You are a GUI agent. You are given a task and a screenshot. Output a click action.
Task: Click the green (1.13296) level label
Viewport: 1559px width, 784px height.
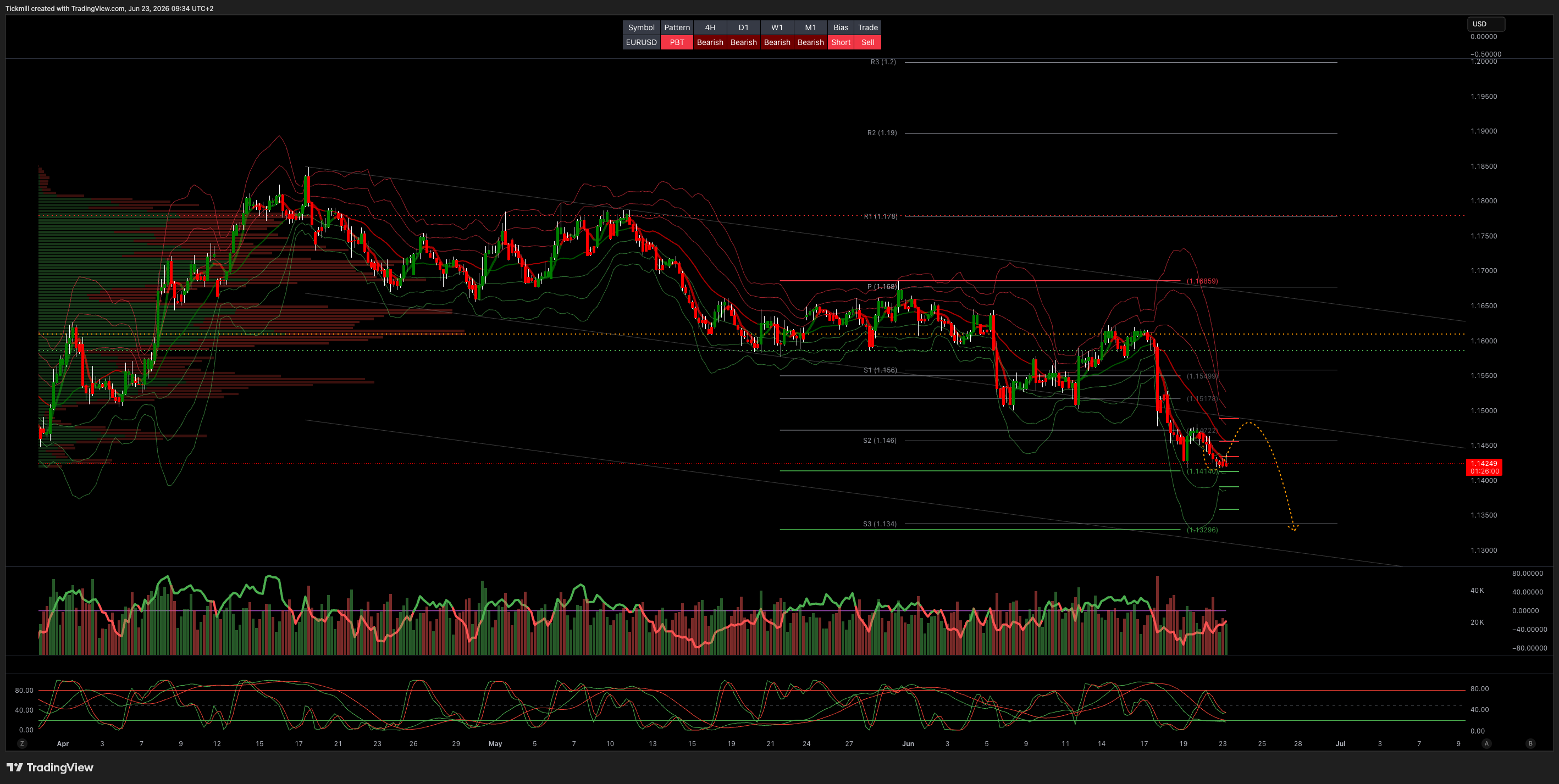coord(1202,530)
